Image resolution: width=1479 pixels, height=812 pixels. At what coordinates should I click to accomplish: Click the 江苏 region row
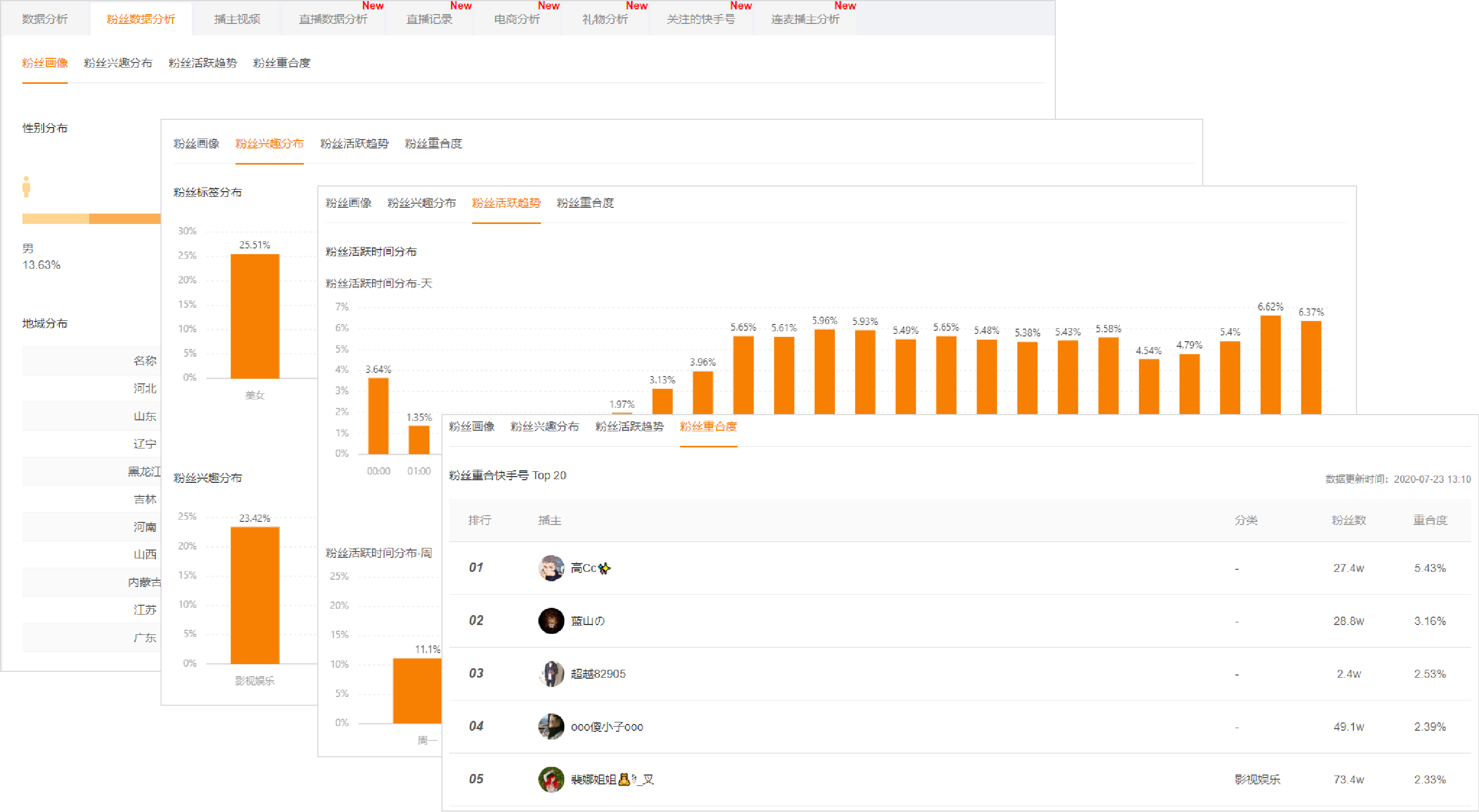click(91, 609)
